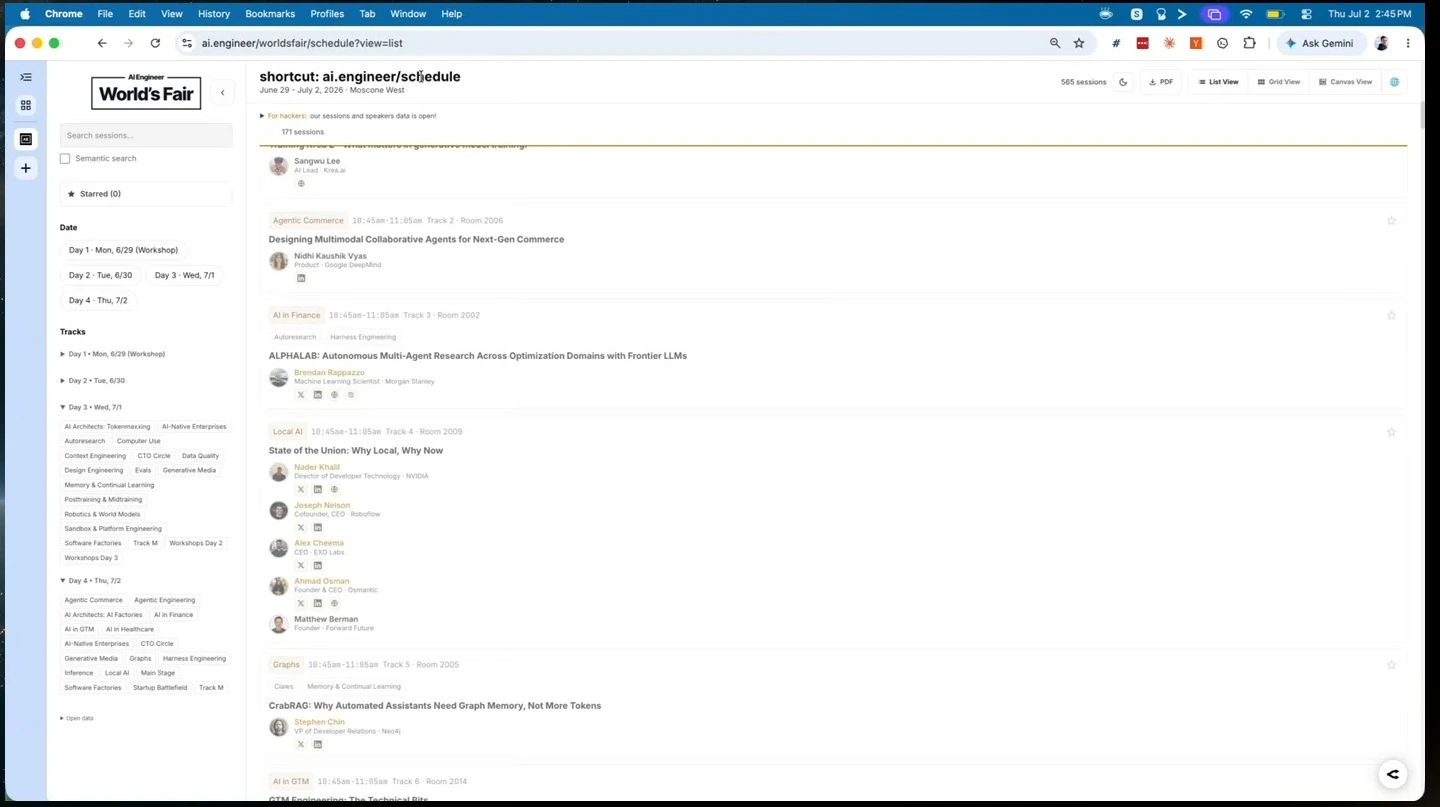Click the grid icon in the left rail
This screenshot has width=1440, height=807.
coord(26,105)
